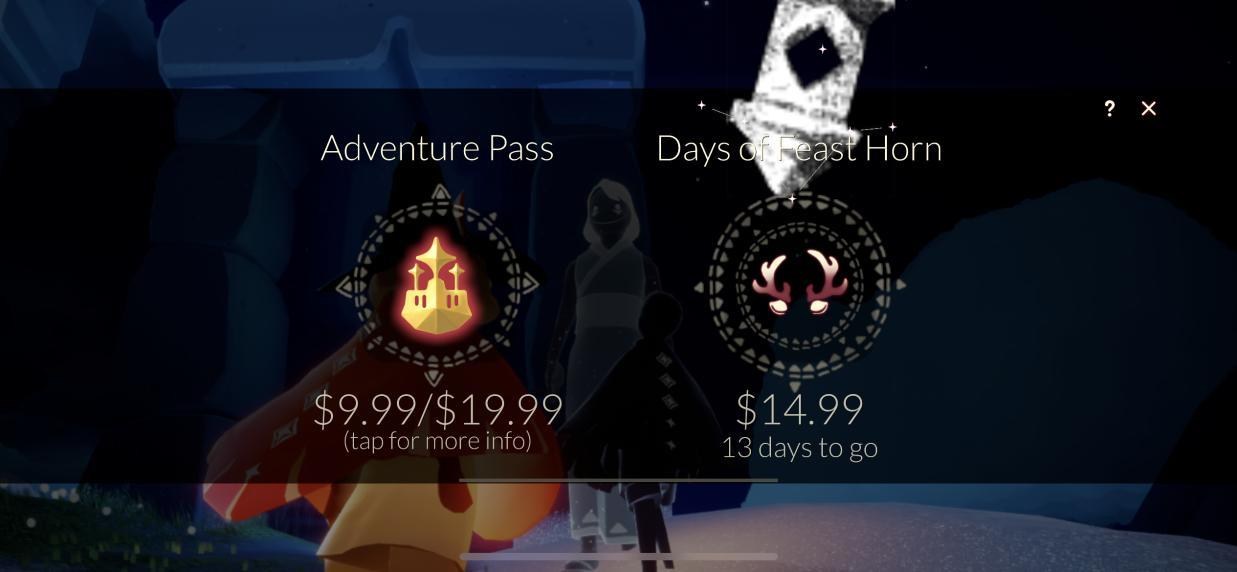Close the shop panel with the X
Screen dimensions: 1237x572
[1148, 108]
